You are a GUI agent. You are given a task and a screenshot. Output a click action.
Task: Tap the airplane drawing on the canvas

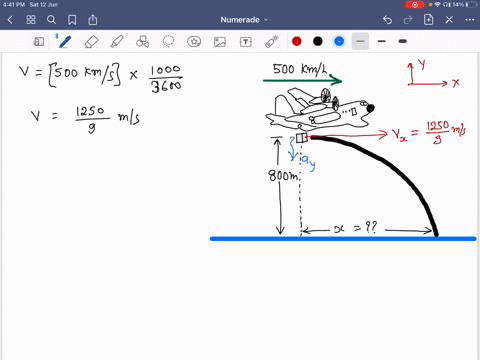pos(320,108)
